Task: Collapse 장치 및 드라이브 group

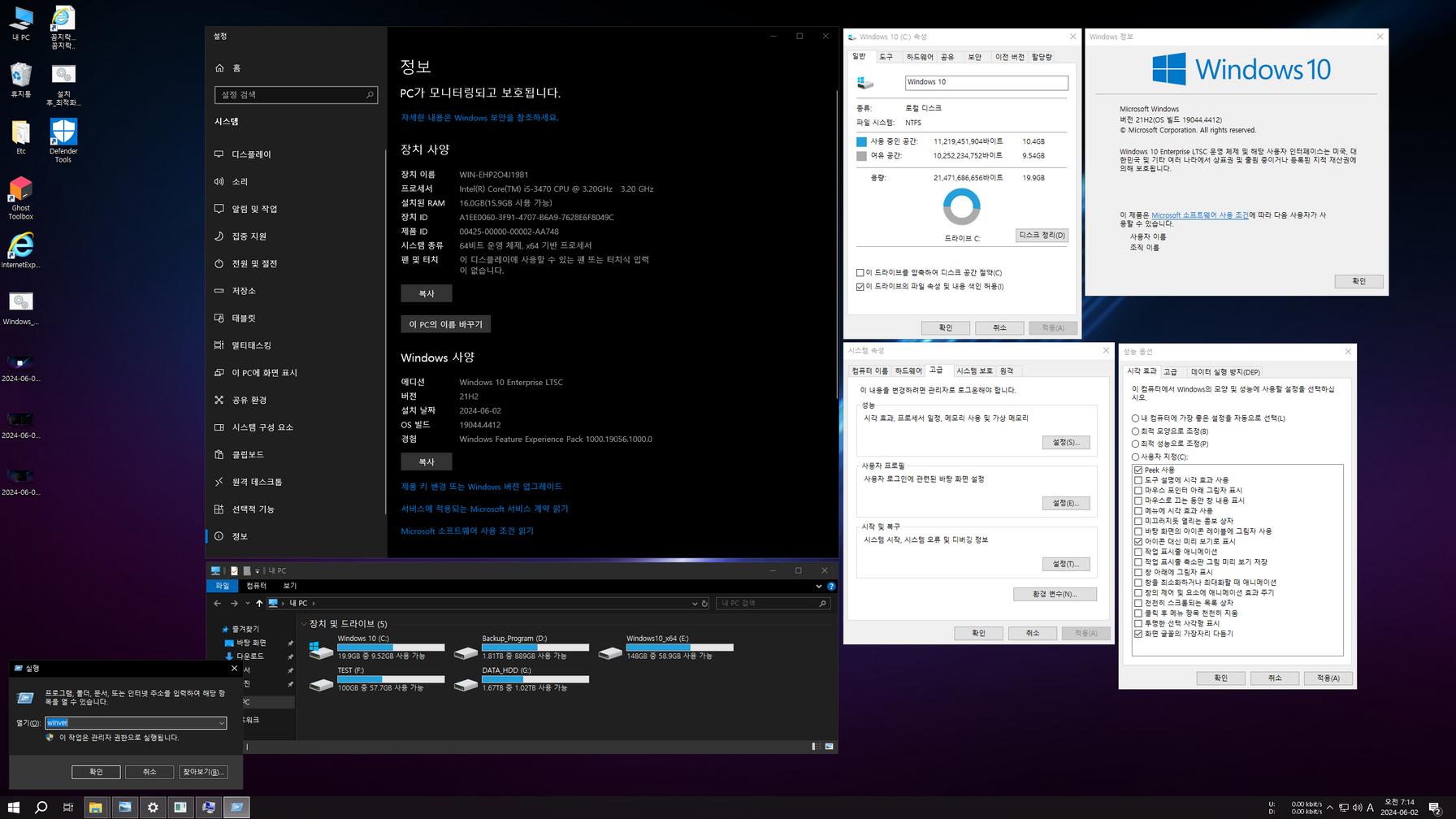Action: click(304, 624)
